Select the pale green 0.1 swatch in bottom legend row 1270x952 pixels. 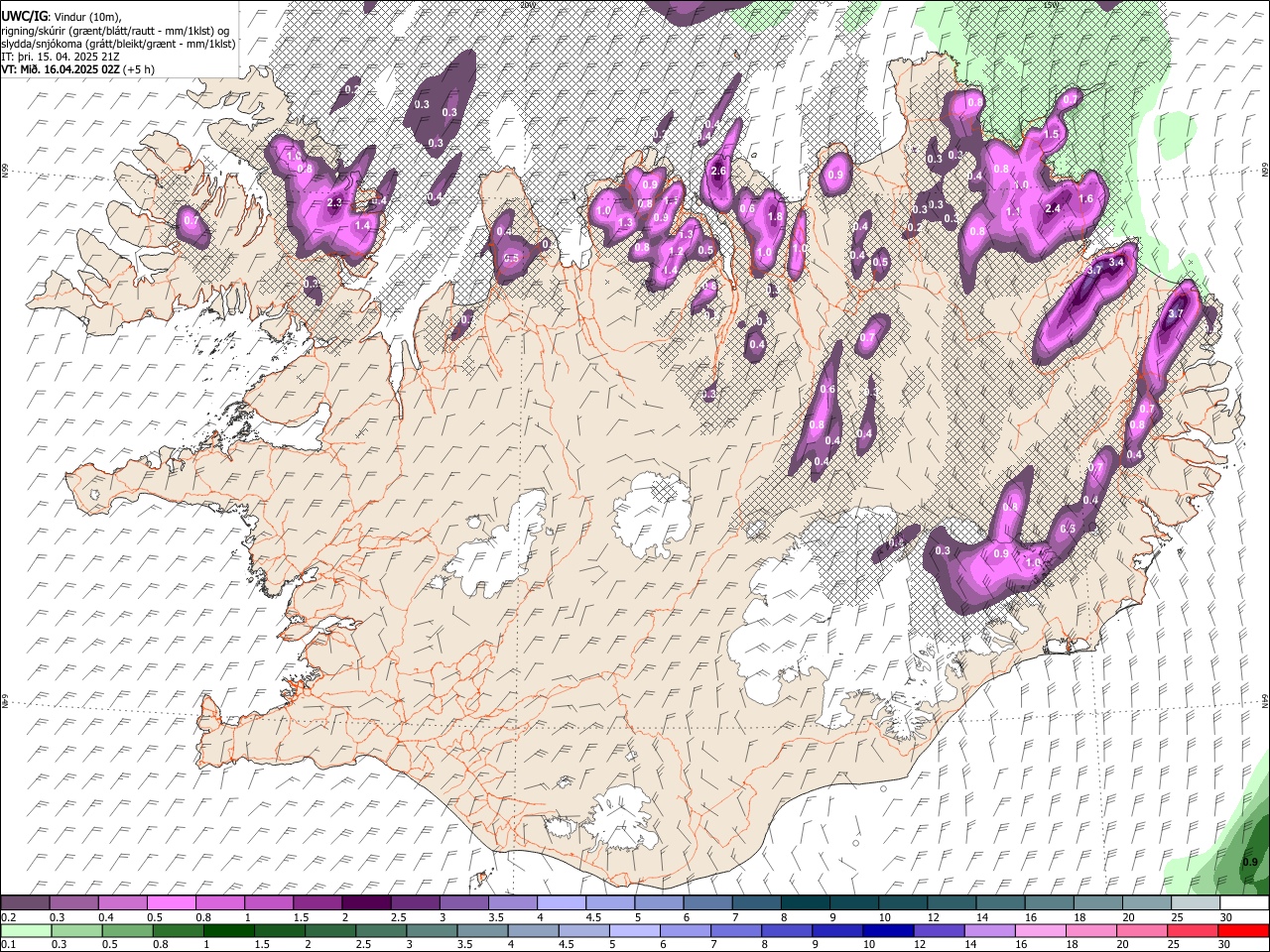26,930
